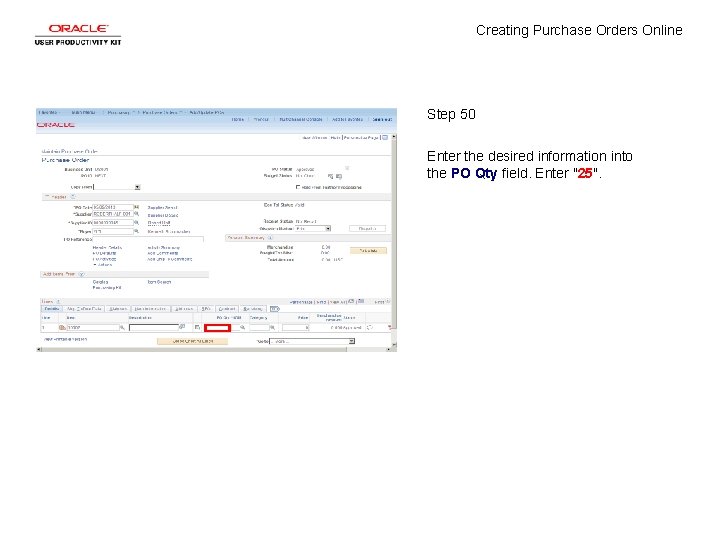Click the Calculate button
720x540 pixels.
(368, 251)
